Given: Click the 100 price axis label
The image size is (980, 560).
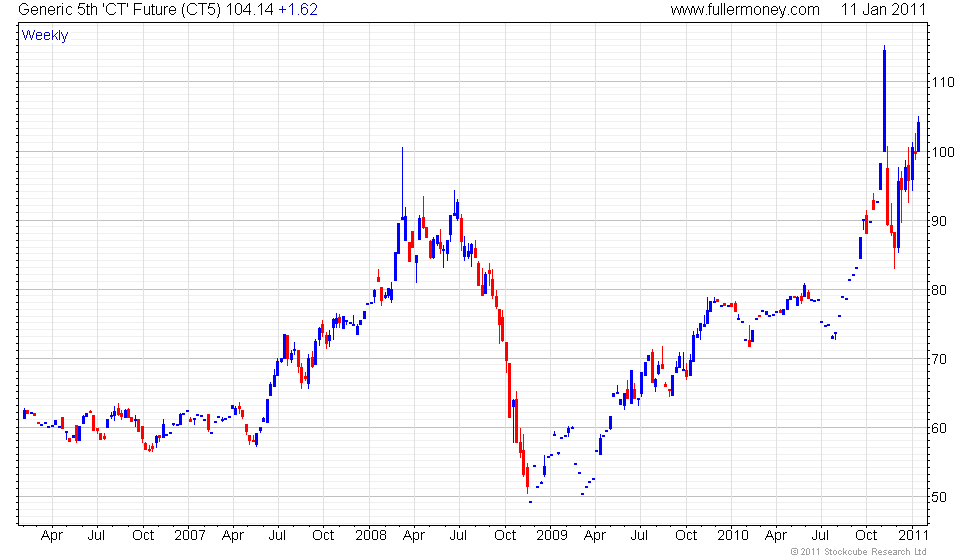Looking at the screenshot, I should (x=943, y=152).
